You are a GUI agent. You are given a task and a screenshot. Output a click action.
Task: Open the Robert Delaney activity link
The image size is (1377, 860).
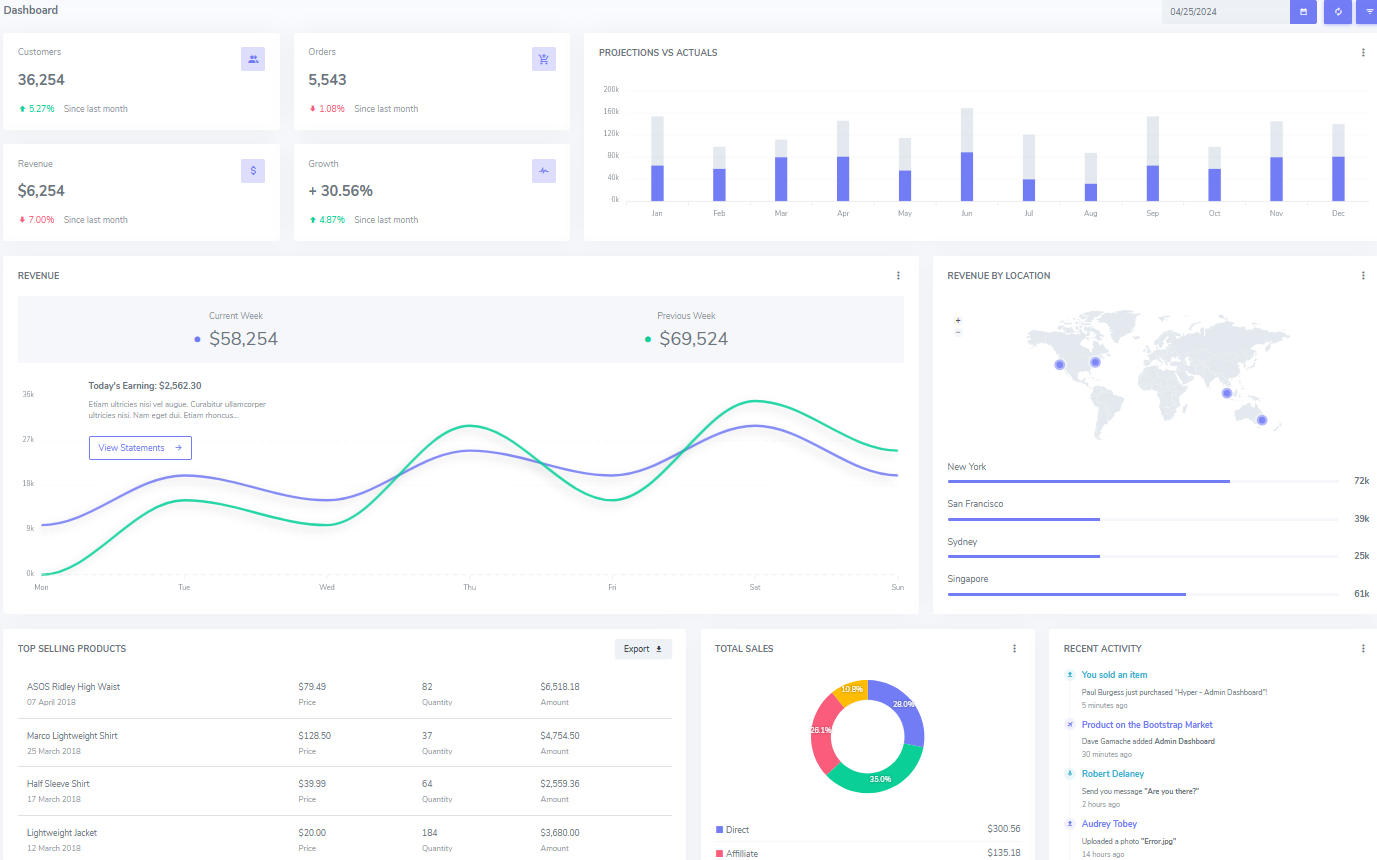1112,774
